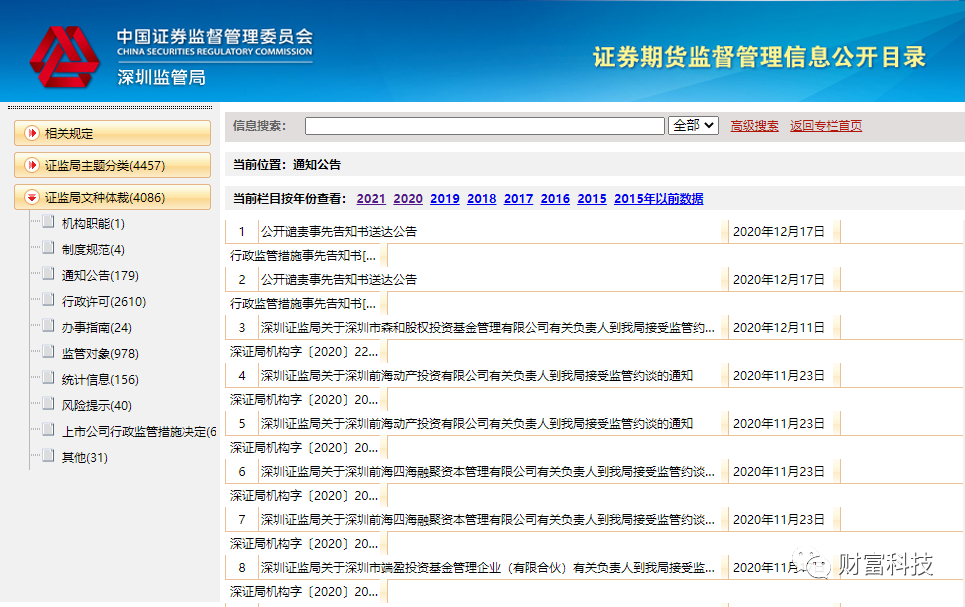Click the page icon next to 监管对象(978)
Image resolution: width=965 pixels, height=607 pixels.
point(48,352)
